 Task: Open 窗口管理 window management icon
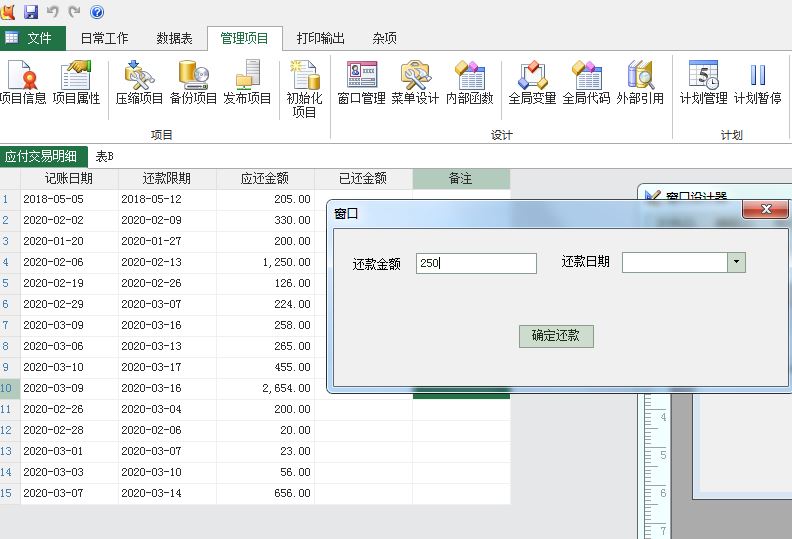362,82
